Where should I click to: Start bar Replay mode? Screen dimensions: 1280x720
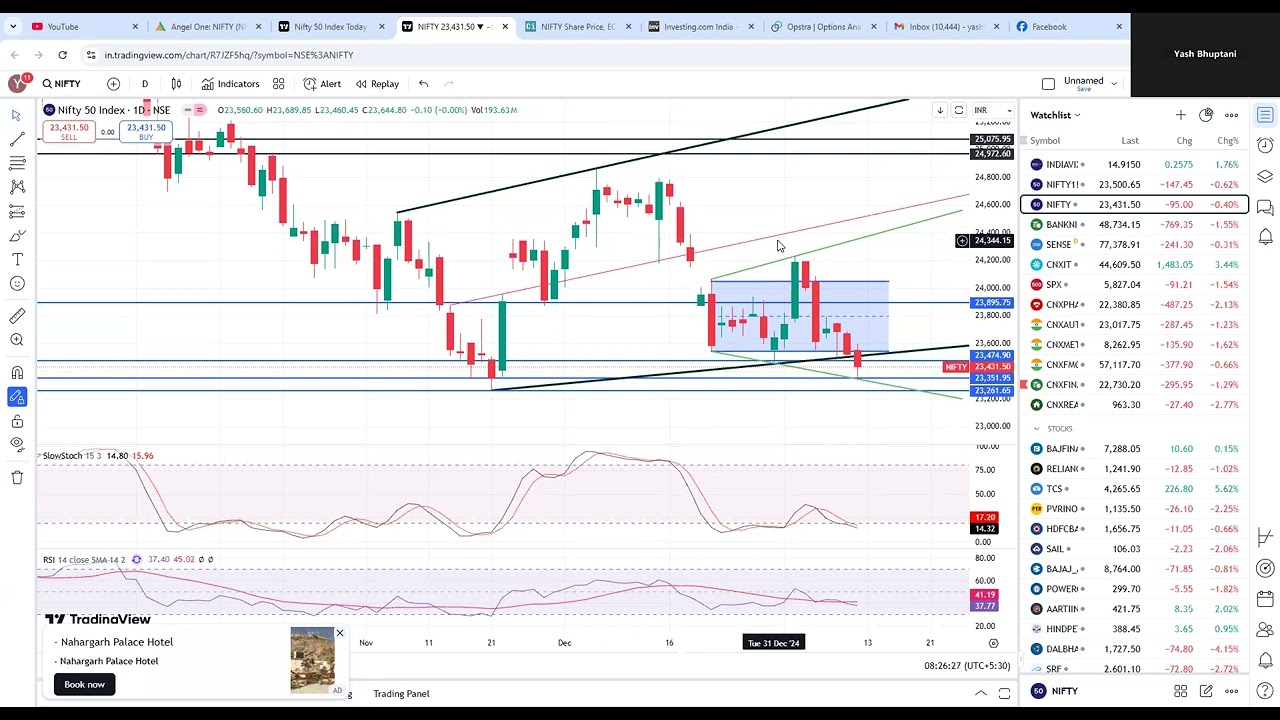point(377,84)
